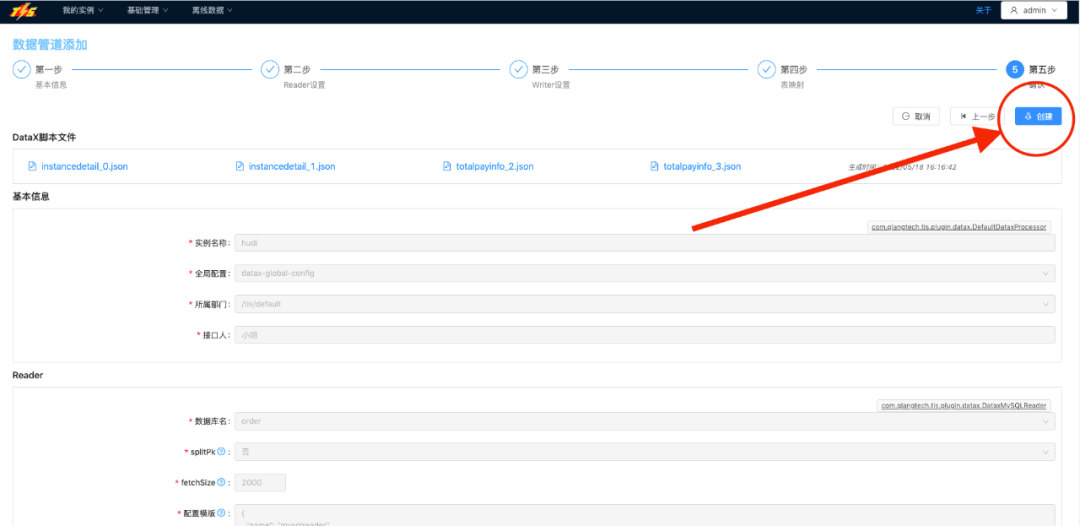
Task: Click the 第二步 Reader设置 step label
Action: point(304,77)
